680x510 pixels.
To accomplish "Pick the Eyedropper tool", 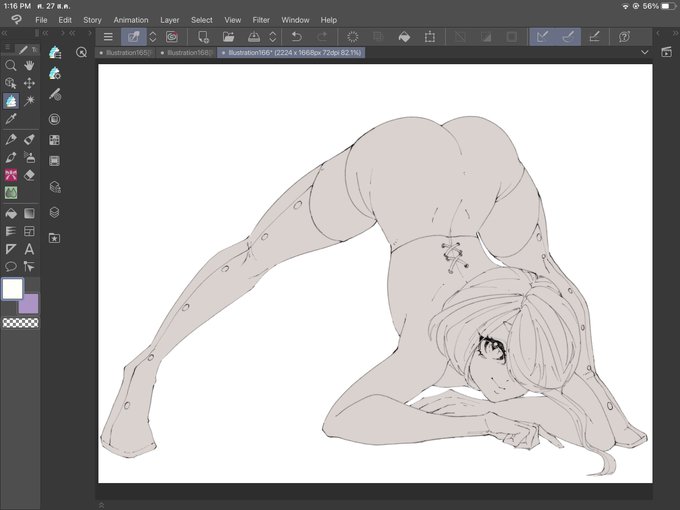I will tap(11, 118).
